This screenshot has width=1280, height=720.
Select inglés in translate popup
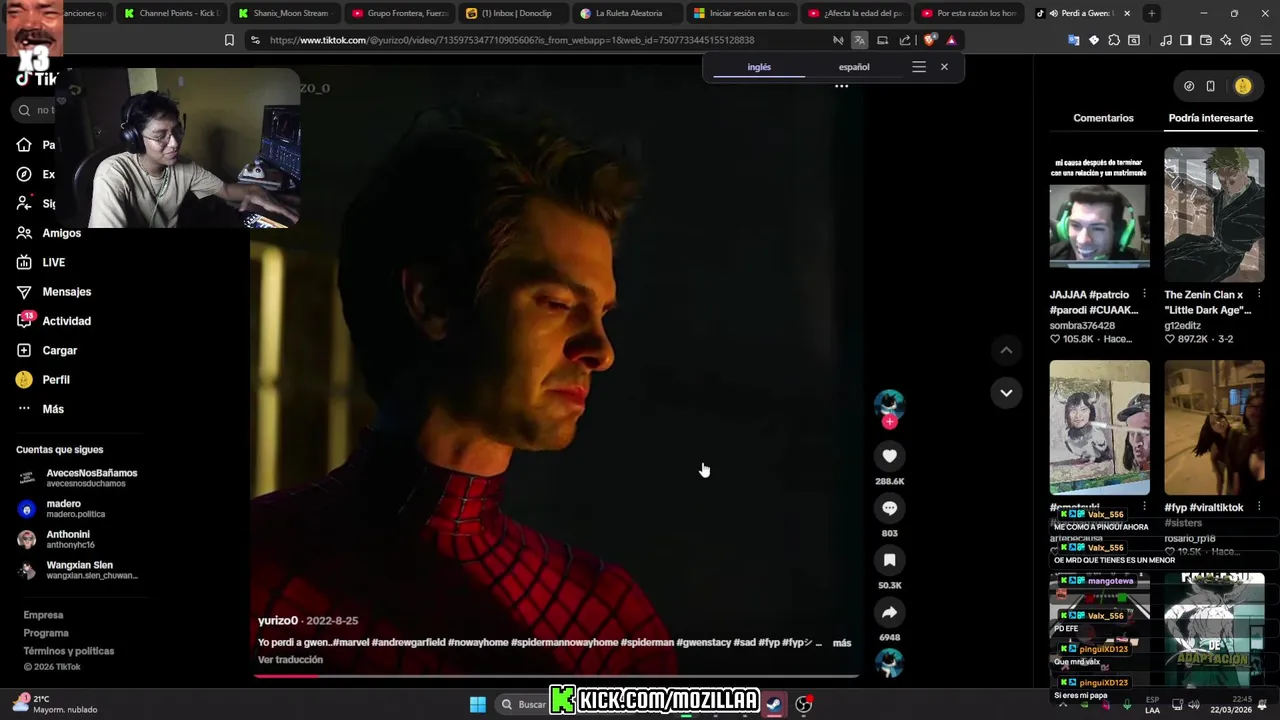(759, 67)
